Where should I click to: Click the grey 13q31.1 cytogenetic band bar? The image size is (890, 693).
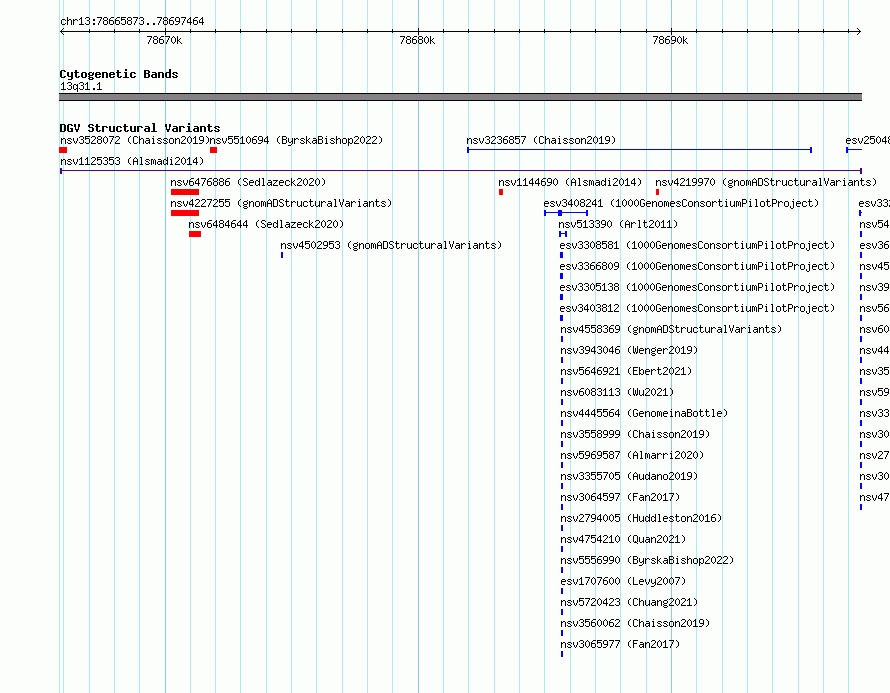[460, 97]
